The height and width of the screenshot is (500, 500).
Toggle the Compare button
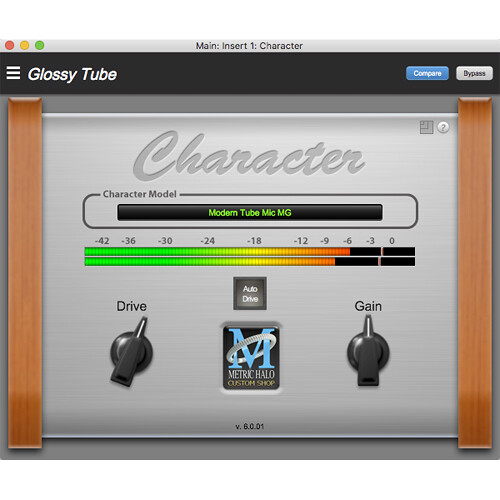(x=427, y=73)
